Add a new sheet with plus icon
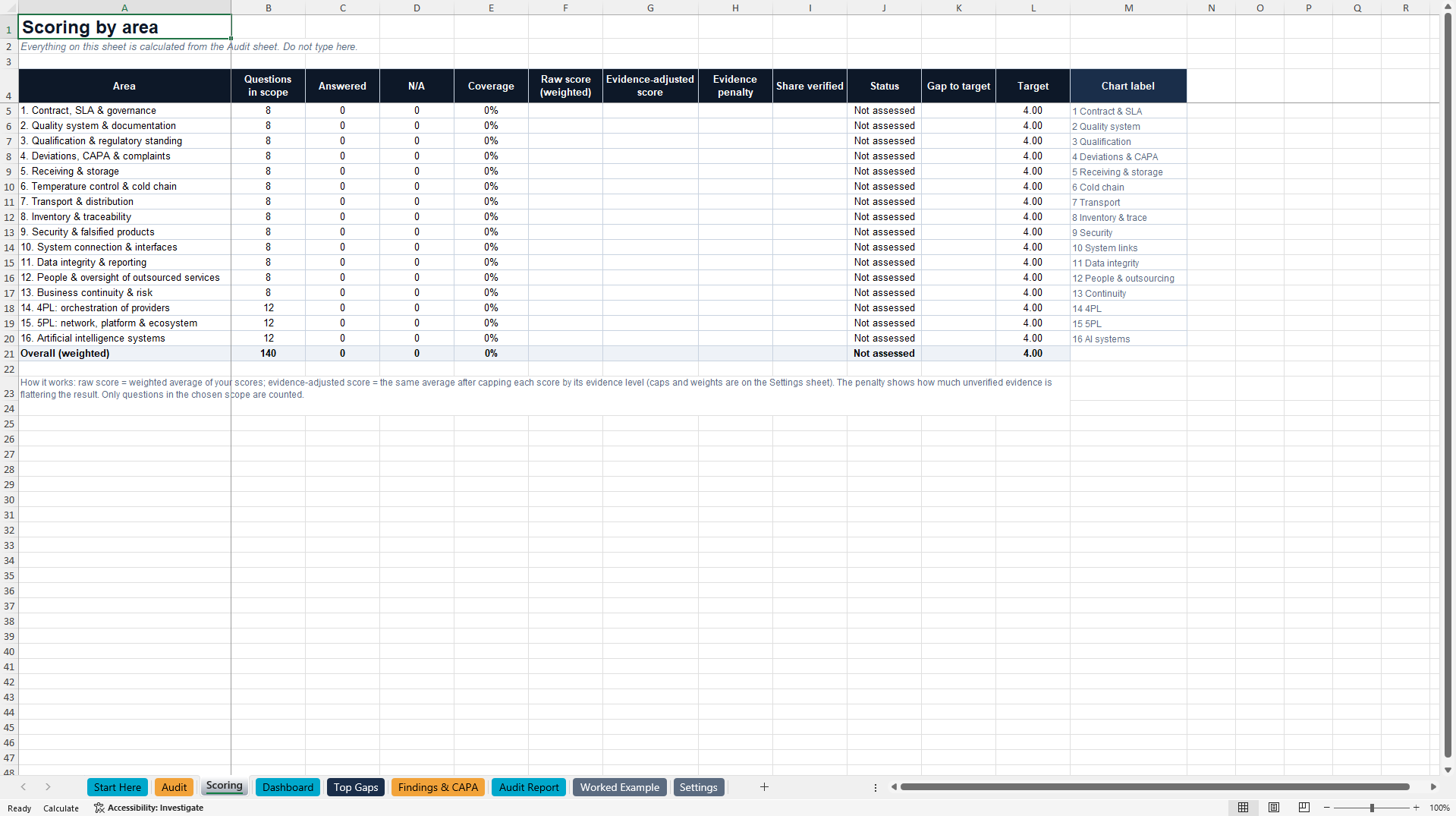 tap(764, 787)
